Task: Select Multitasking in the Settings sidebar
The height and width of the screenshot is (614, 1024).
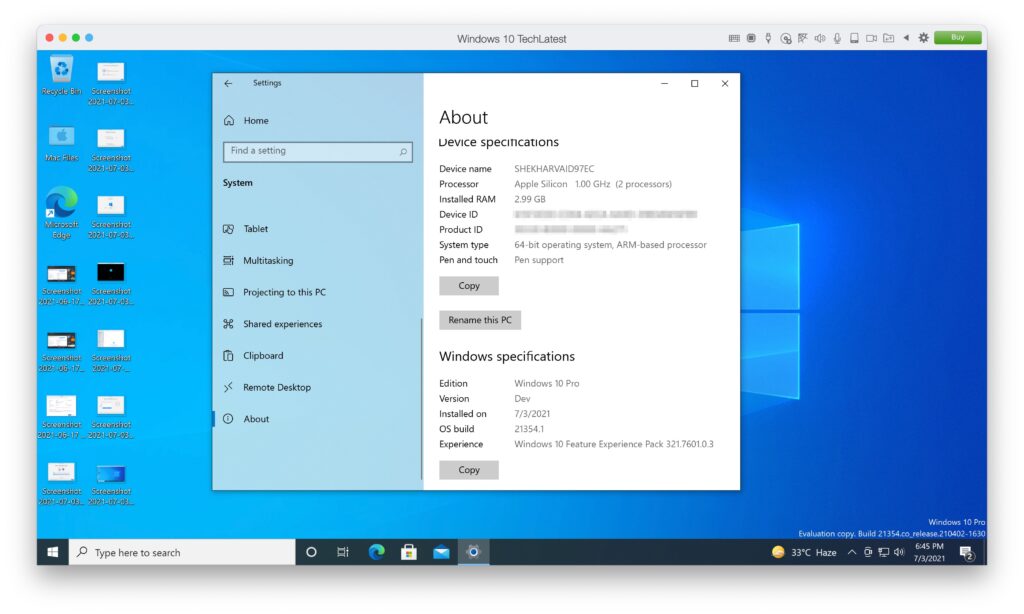Action: coord(278,260)
